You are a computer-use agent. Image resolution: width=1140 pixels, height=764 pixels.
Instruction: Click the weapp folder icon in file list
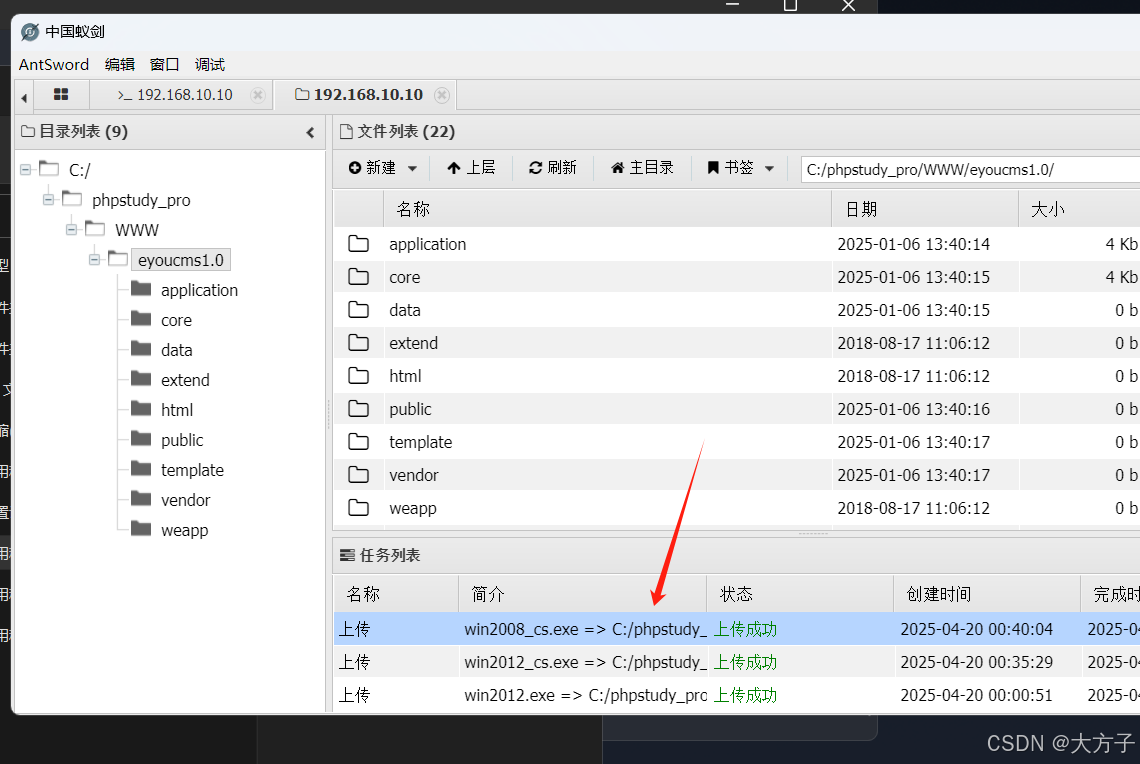coord(358,507)
